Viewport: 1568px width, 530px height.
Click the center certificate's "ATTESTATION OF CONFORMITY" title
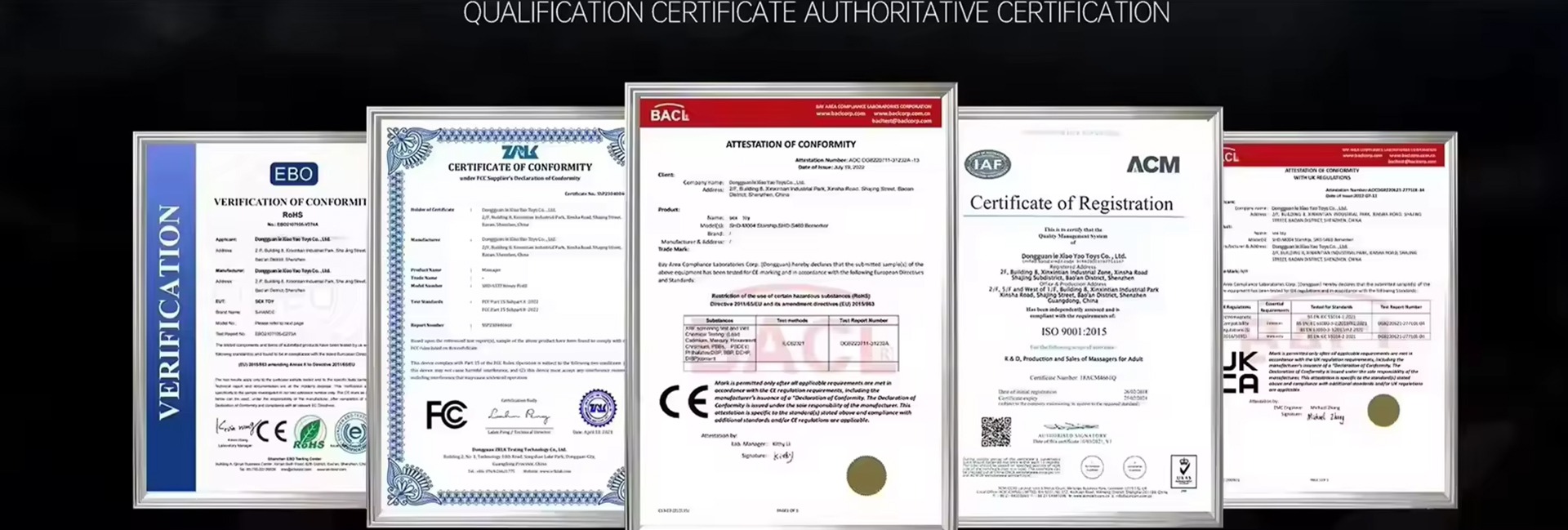[791, 145]
